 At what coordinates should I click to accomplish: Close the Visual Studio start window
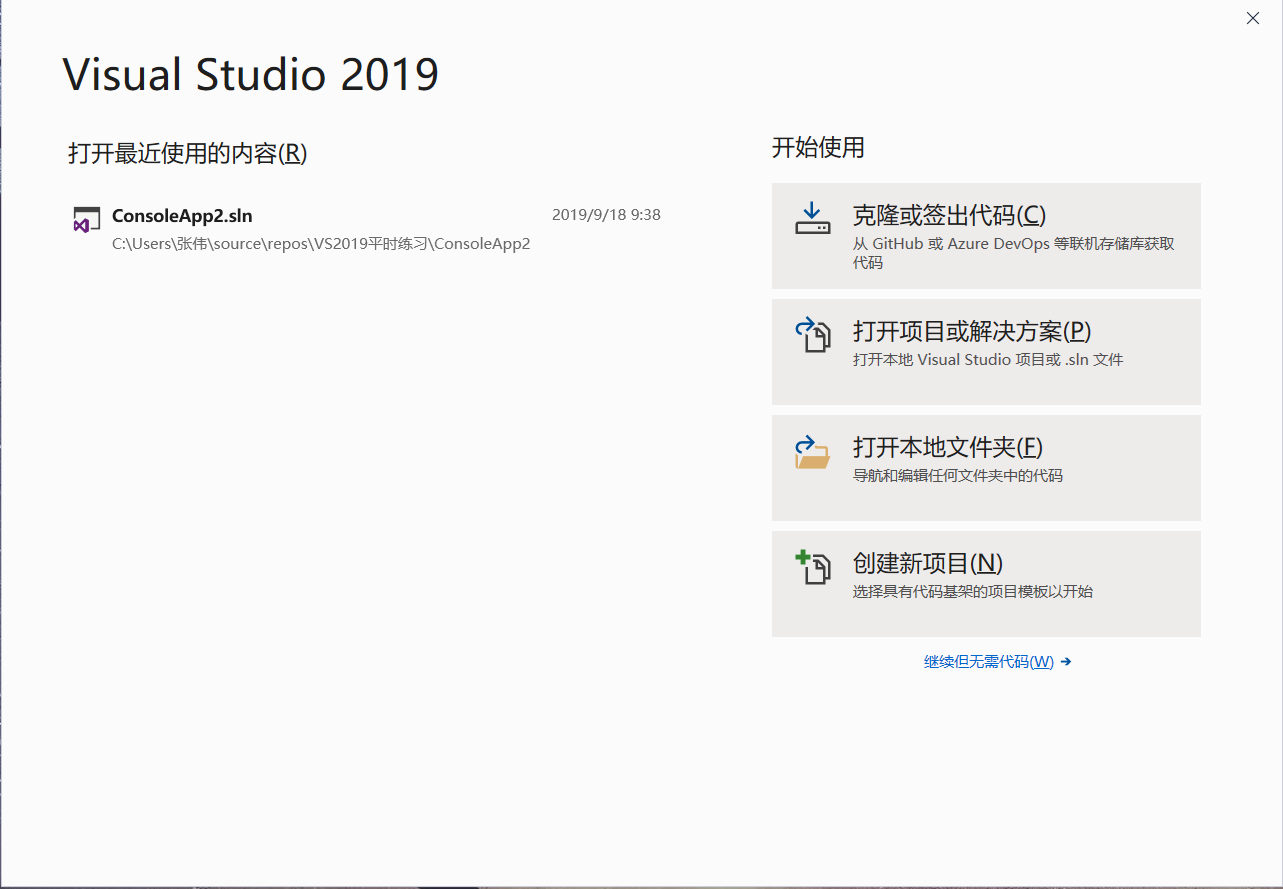[x=1253, y=18]
